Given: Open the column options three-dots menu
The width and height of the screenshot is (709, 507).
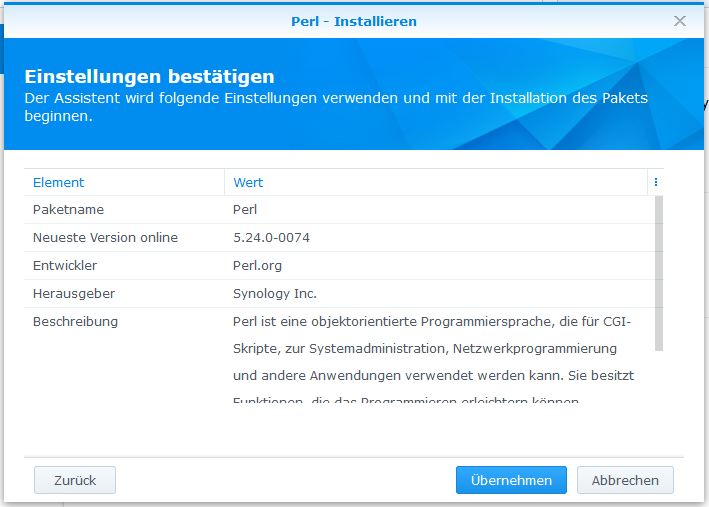Looking at the screenshot, I should pos(656,182).
